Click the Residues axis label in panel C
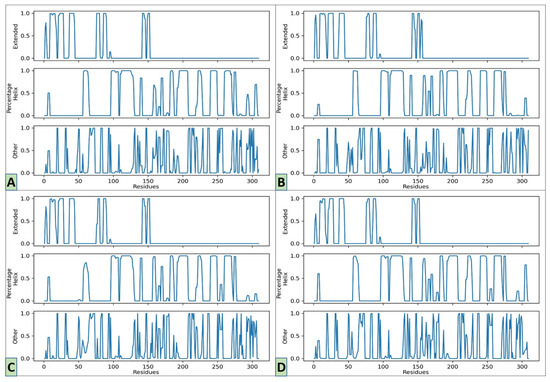The width and height of the screenshot is (550, 382). pyautogui.click(x=146, y=372)
